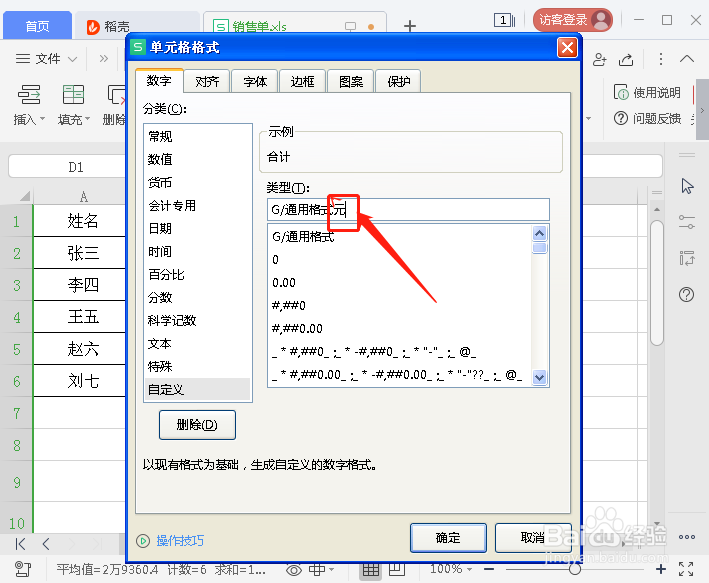Go to first sheet navigation arrow

pyautogui.click(x=20, y=544)
